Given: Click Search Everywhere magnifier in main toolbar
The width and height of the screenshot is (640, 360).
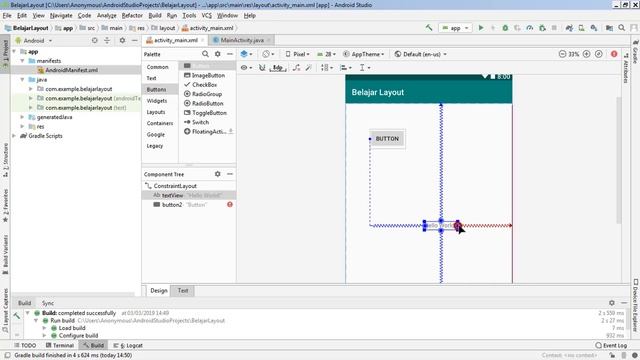Looking at the screenshot, I should point(622,28).
